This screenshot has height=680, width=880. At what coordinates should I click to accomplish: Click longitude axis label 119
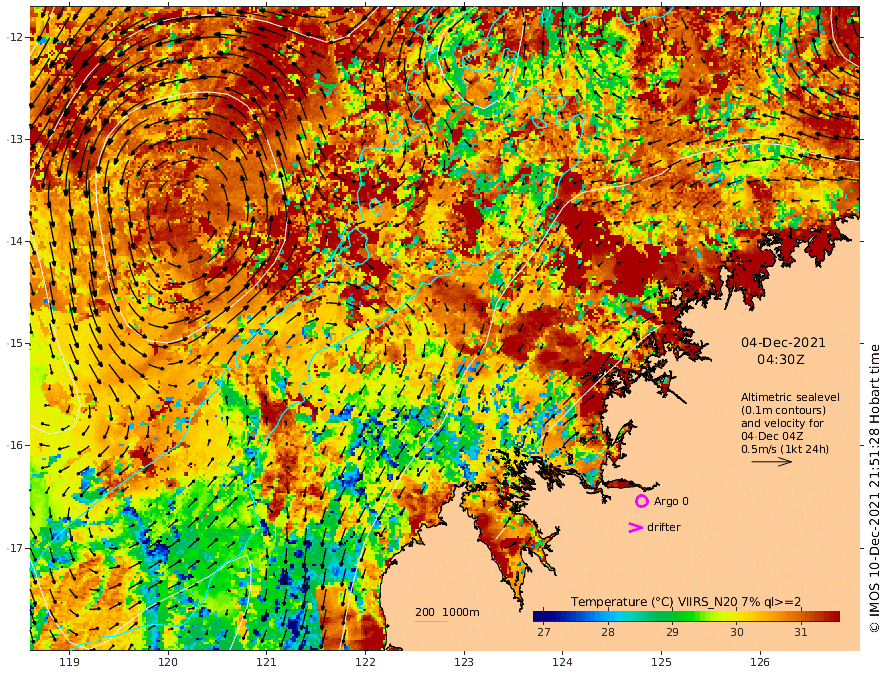(x=69, y=662)
